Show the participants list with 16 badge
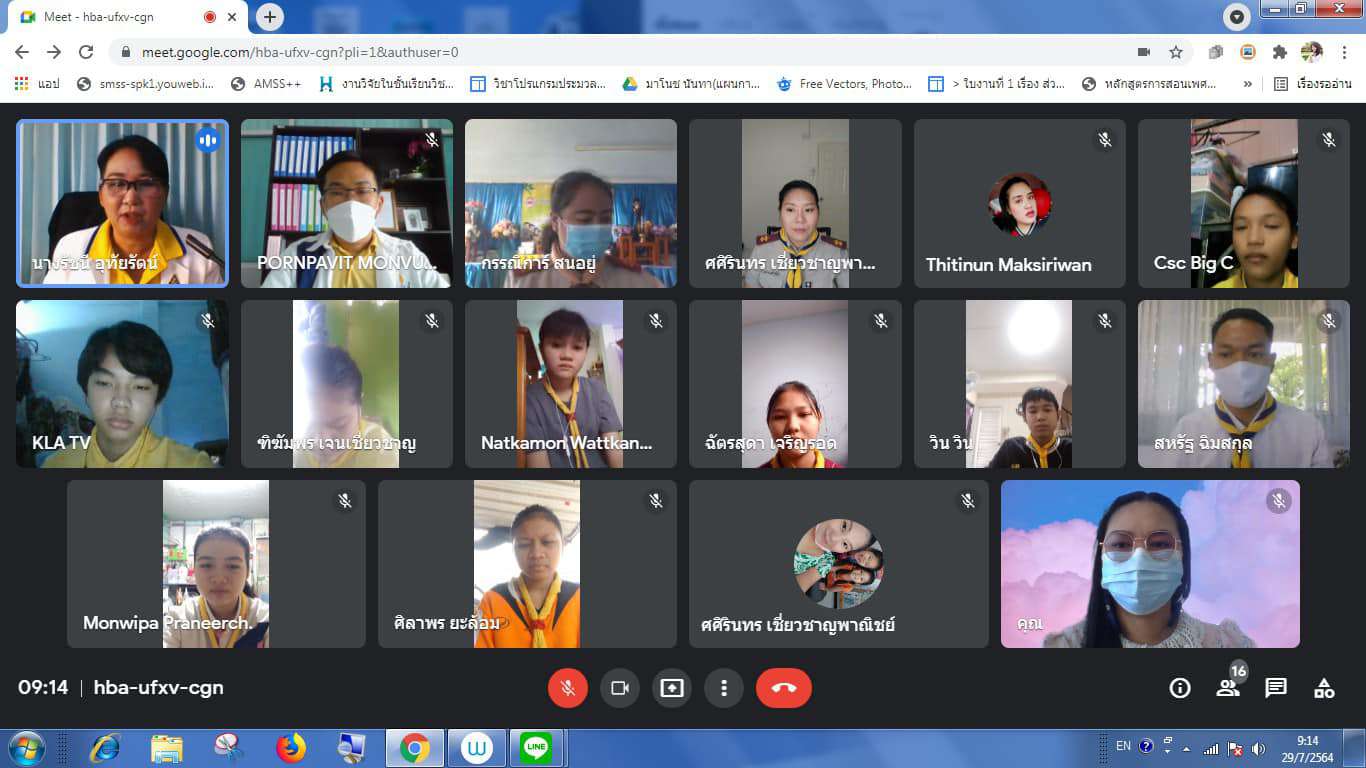Viewport: 1366px width, 768px height. pyautogui.click(x=1228, y=687)
